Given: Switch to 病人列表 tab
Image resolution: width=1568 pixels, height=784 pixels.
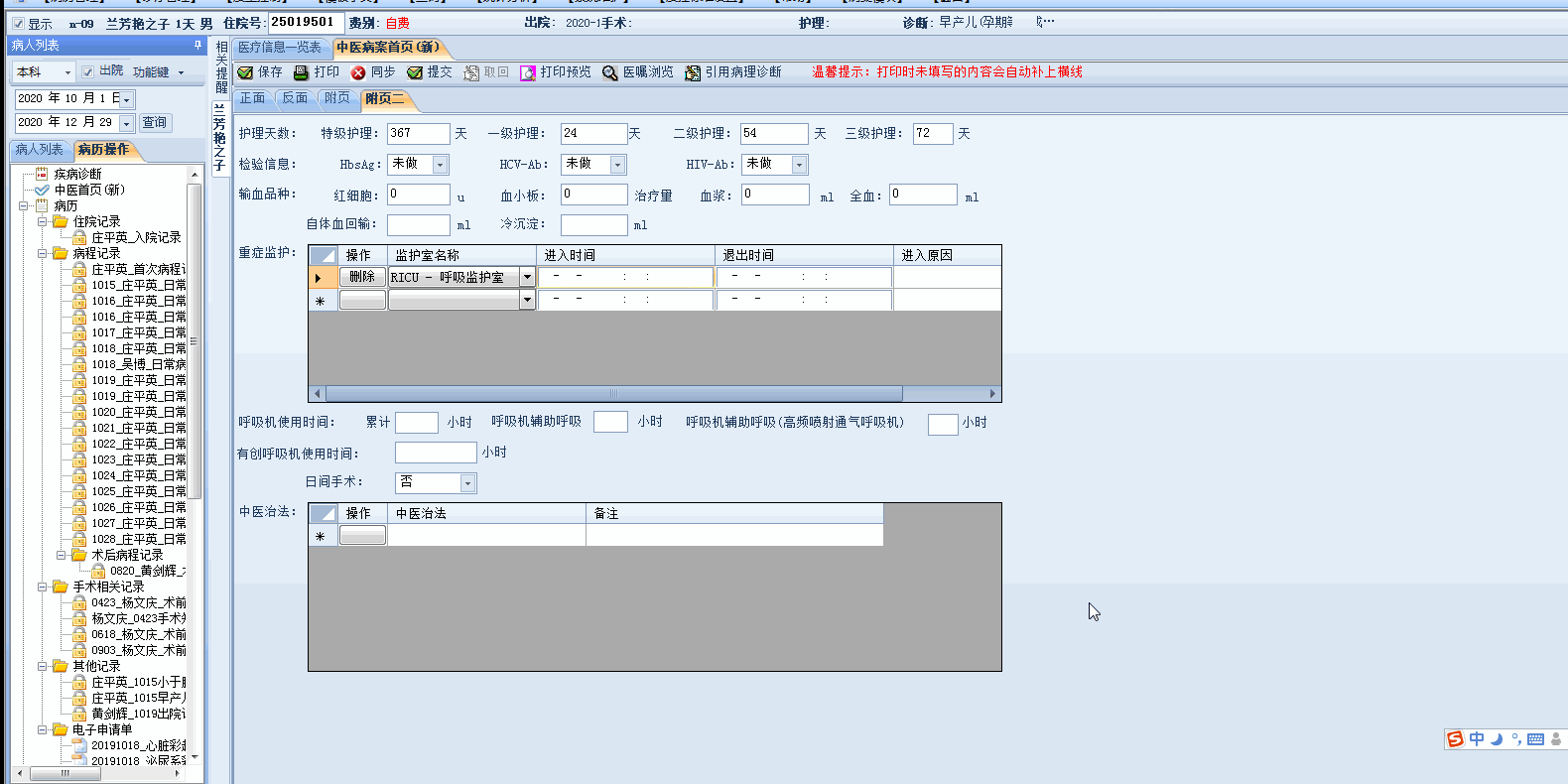Looking at the screenshot, I should tap(39, 150).
